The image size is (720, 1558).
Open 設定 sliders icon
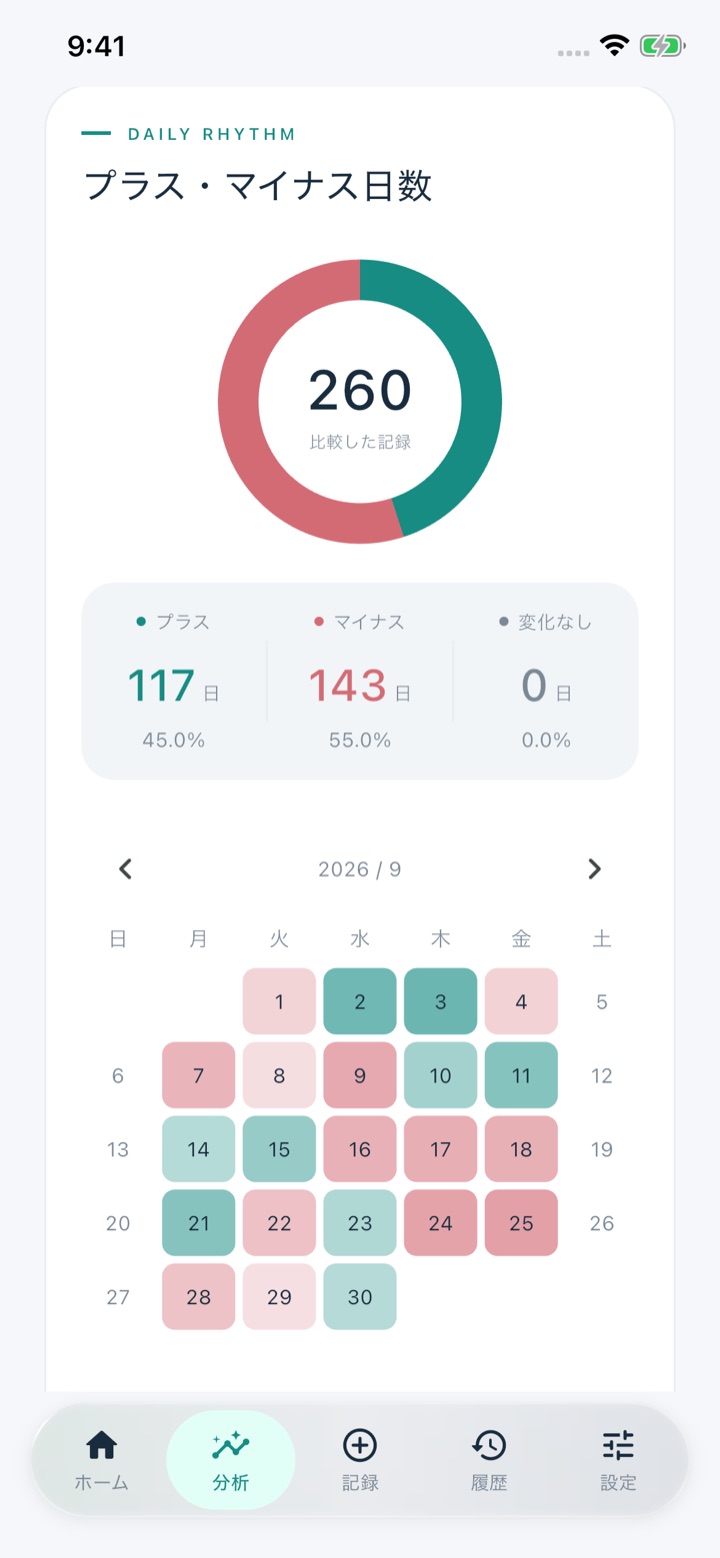click(618, 1460)
